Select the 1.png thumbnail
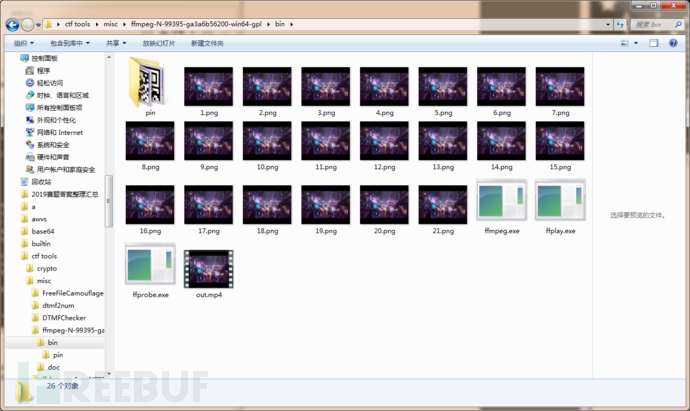Image resolution: width=690 pixels, height=411 pixels. [209, 86]
